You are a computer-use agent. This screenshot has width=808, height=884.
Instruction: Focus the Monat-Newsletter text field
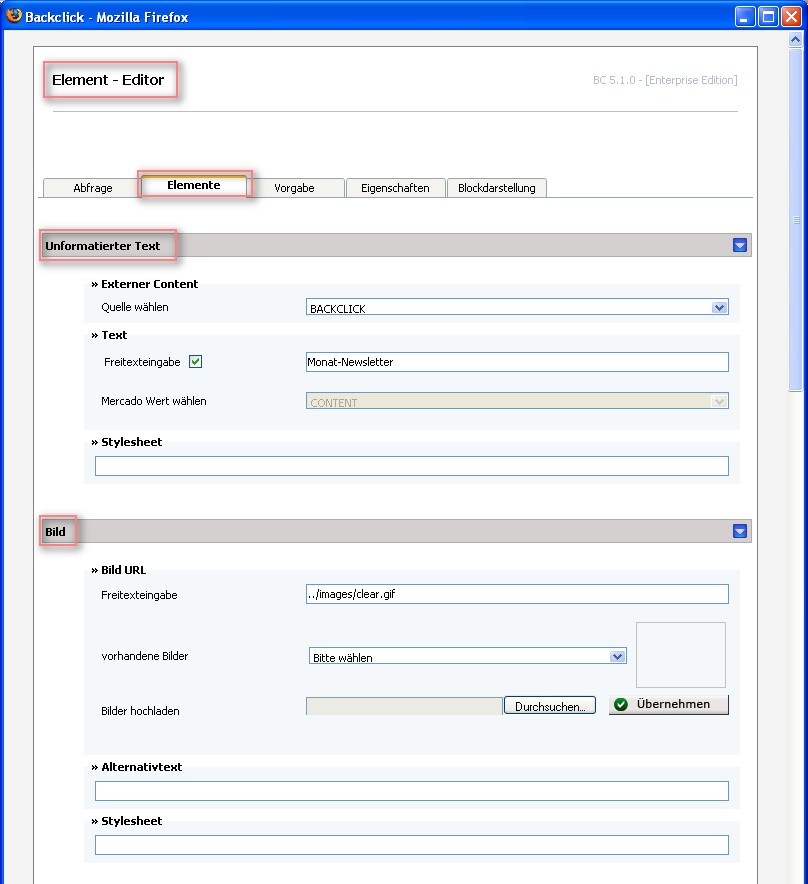coord(517,362)
